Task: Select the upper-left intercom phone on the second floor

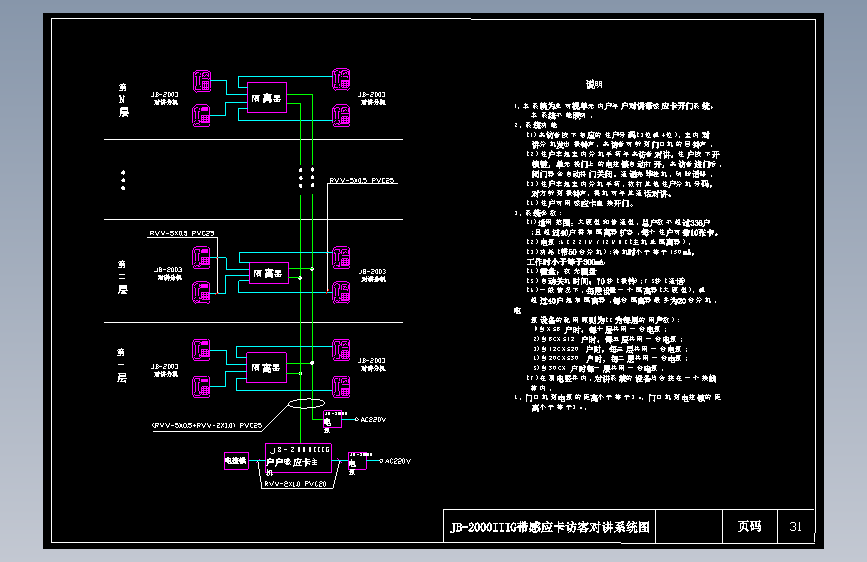Action: tap(201, 258)
